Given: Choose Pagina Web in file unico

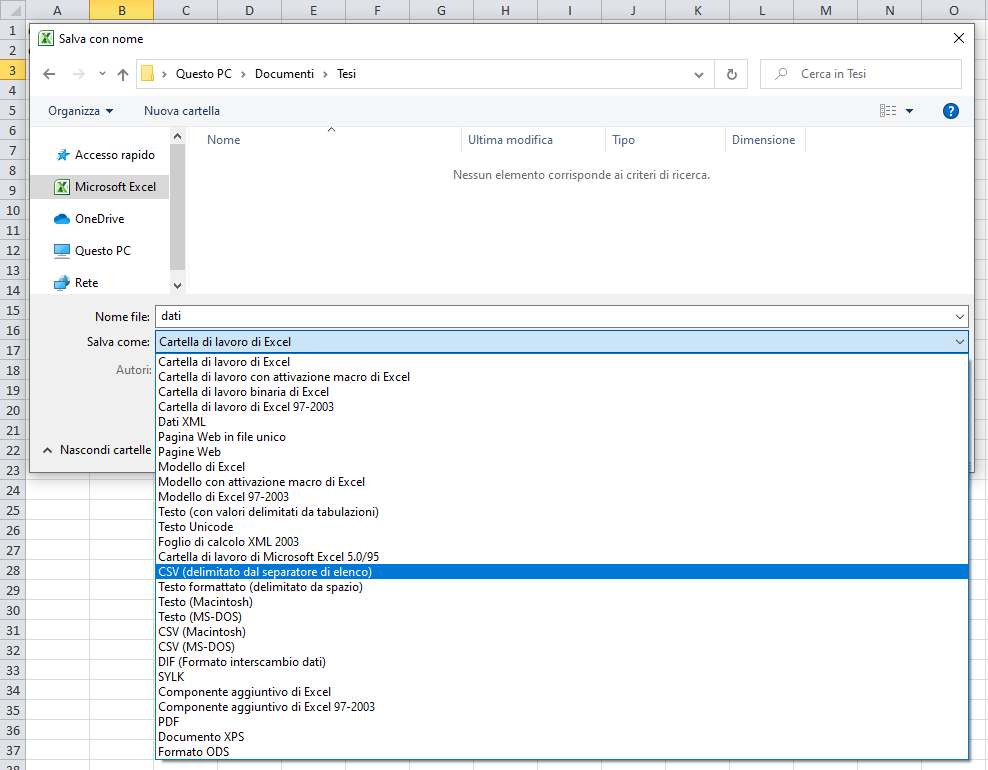Looking at the screenshot, I should pyautogui.click(x=561, y=437).
